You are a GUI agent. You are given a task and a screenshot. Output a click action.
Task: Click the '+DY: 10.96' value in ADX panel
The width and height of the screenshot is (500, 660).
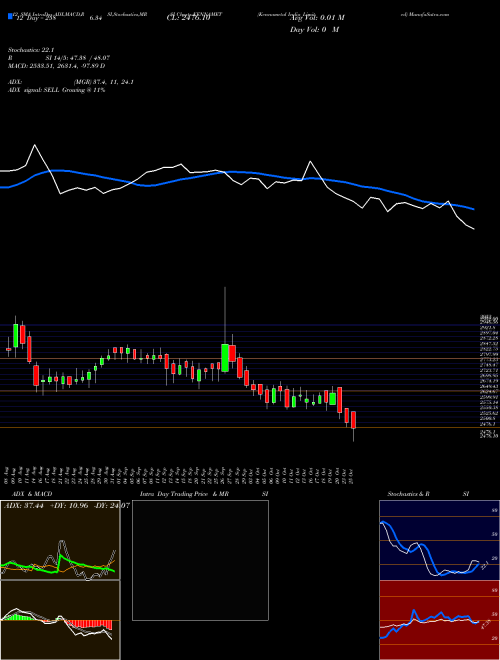click(x=69, y=505)
